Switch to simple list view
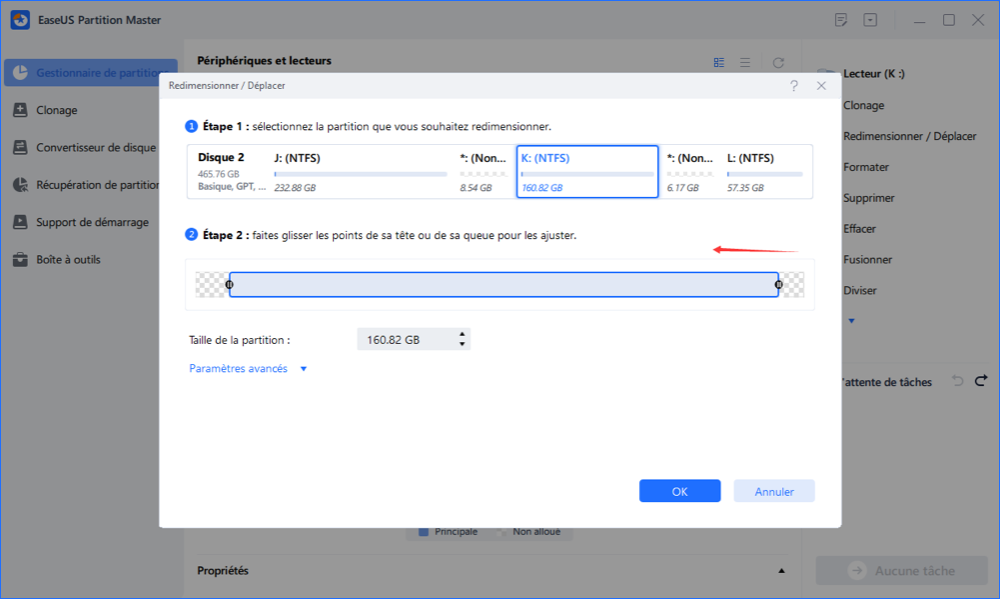Screen dimensions: 1000x599 [x=745, y=61]
